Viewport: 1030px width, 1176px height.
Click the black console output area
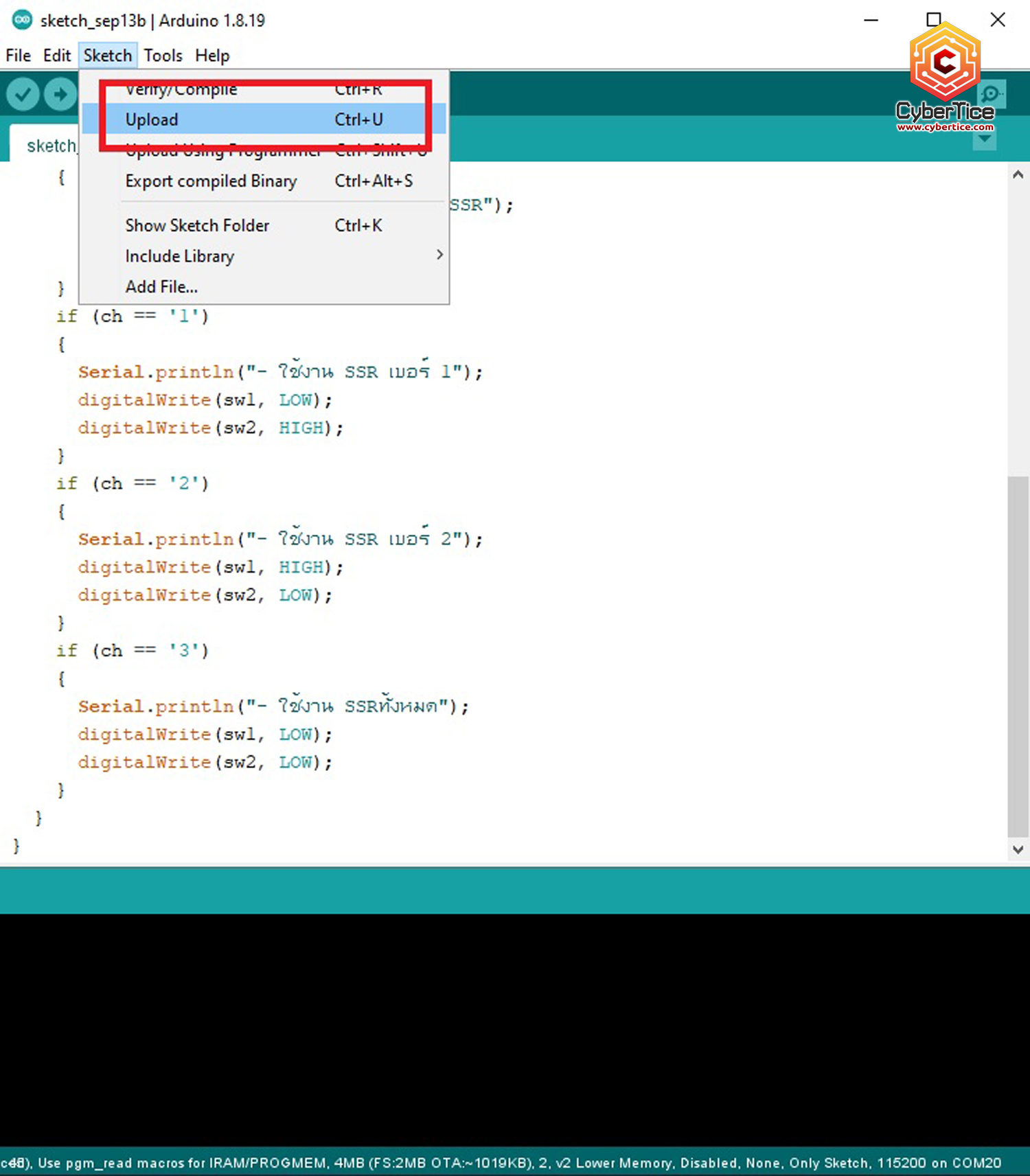(515, 1030)
